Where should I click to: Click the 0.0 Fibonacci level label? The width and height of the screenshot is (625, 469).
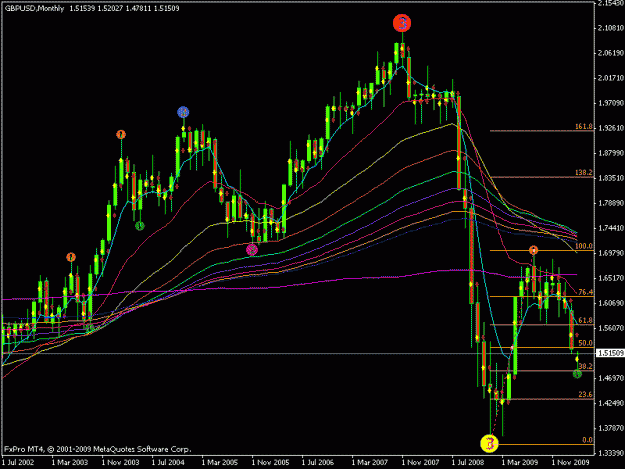[x=588, y=440]
